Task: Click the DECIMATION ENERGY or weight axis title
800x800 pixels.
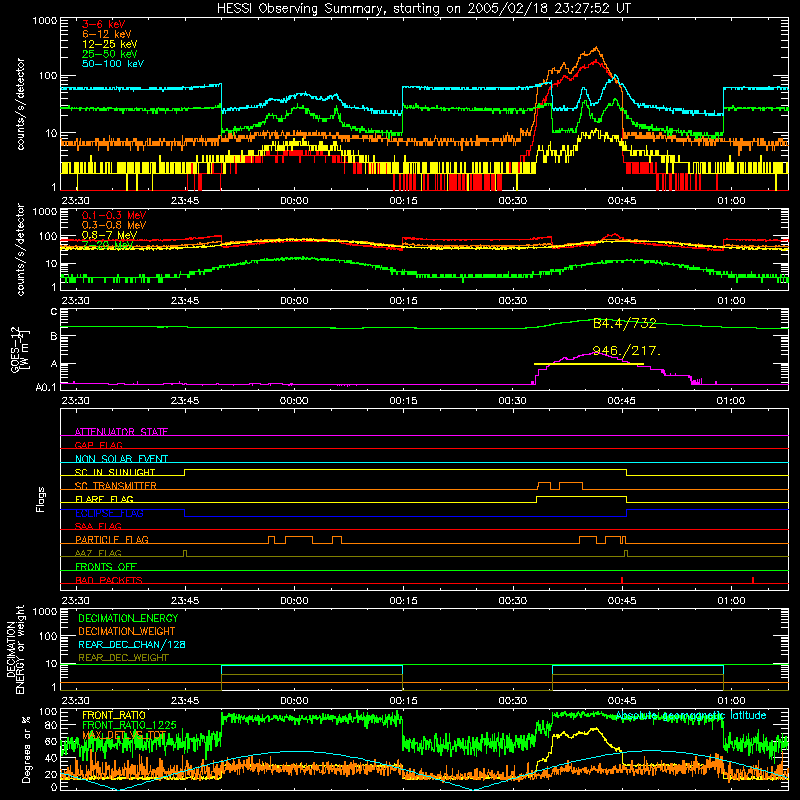Action: click(15, 649)
